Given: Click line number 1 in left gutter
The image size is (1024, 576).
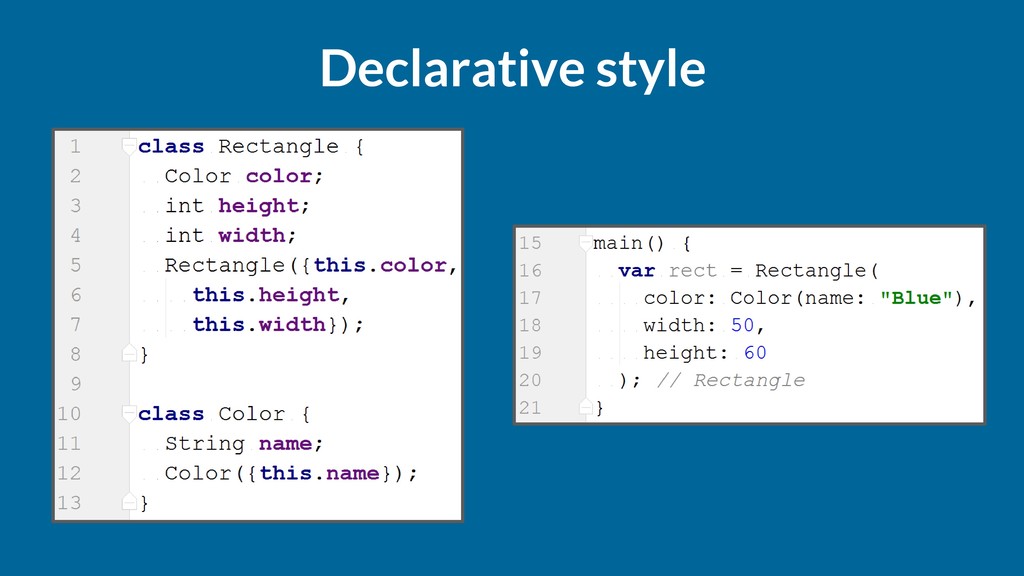Looking at the screenshot, I should point(76,146).
